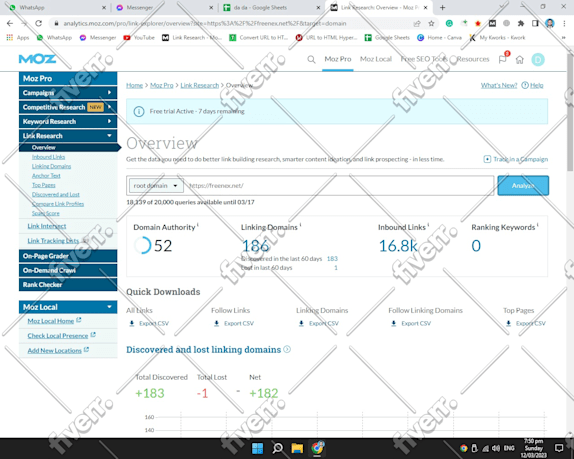The width and height of the screenshot is (574, 459).
Task: Click Chrome icon in taskbar
Action: [317, 448]
